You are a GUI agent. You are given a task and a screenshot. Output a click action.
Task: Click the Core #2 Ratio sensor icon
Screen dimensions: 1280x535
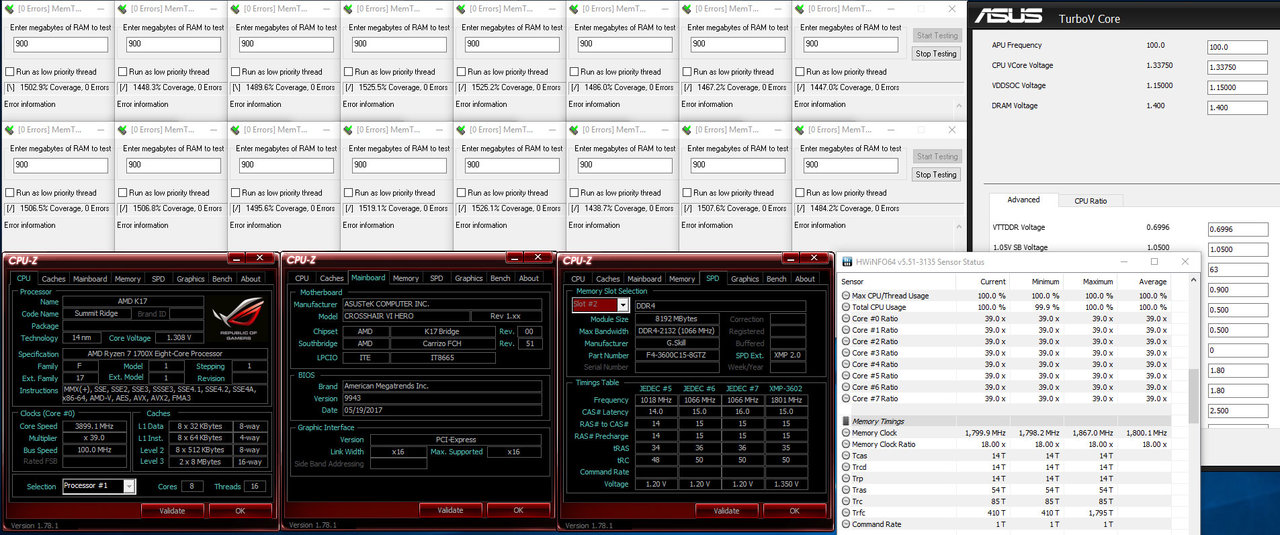click(845, 341)
